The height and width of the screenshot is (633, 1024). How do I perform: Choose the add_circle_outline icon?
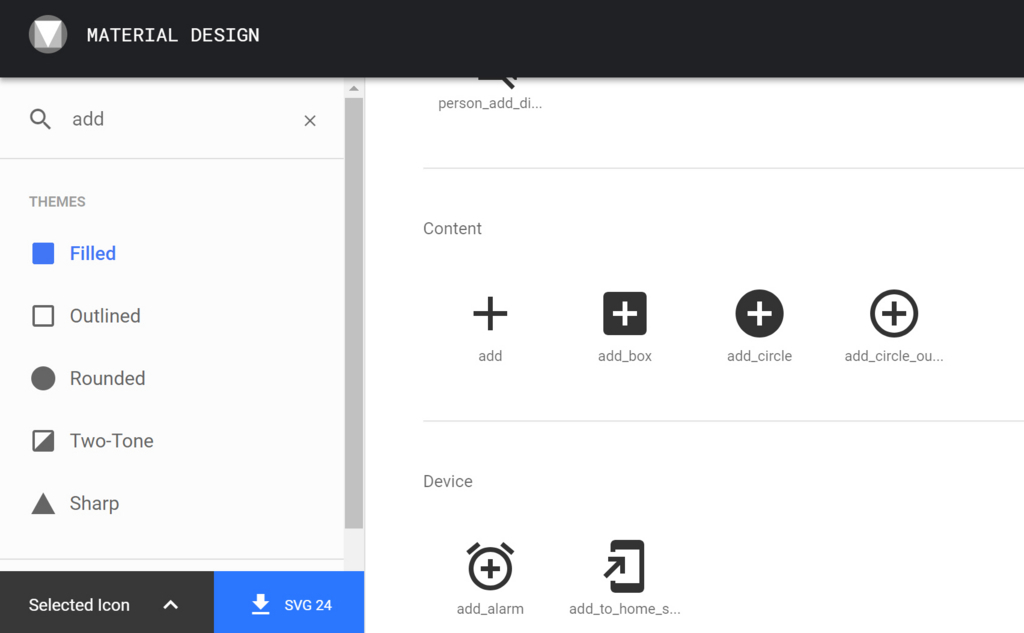[894, 314]
